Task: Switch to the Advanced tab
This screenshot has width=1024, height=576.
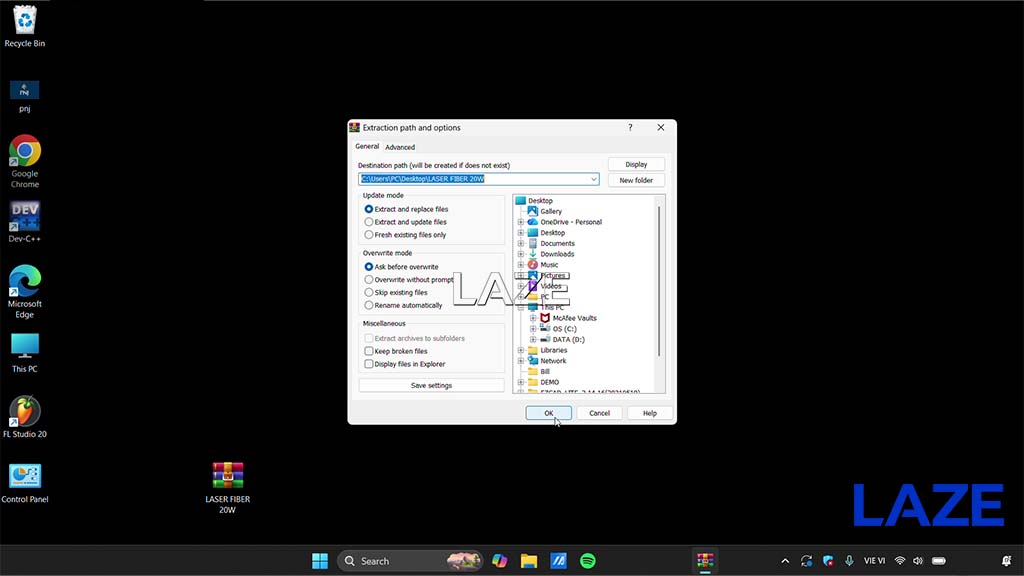Action: [x=400, y=147]
